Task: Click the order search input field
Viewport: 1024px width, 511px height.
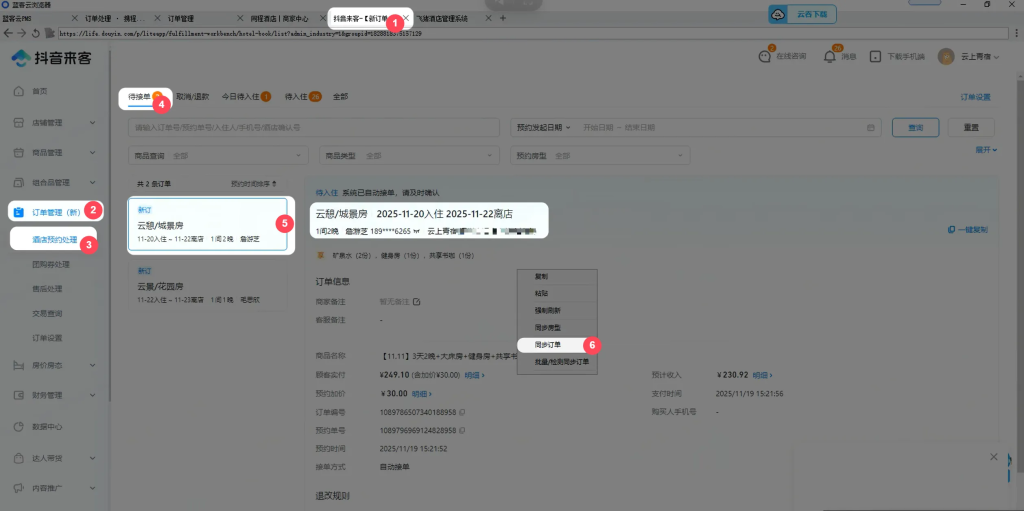Action: click(314, 128)
